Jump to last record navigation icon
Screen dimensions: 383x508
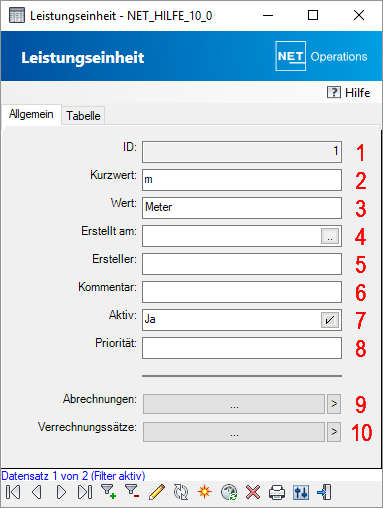[x=85, y=492]
